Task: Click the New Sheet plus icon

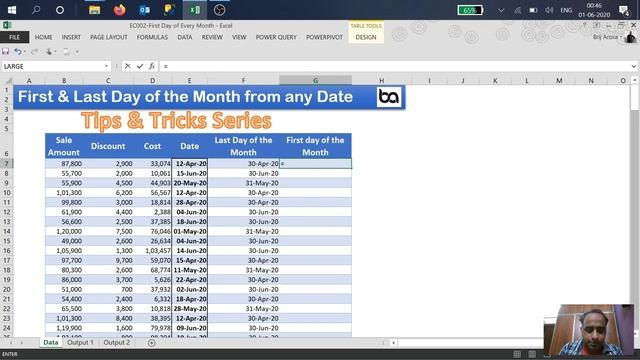Action: (x=151, y=343)
